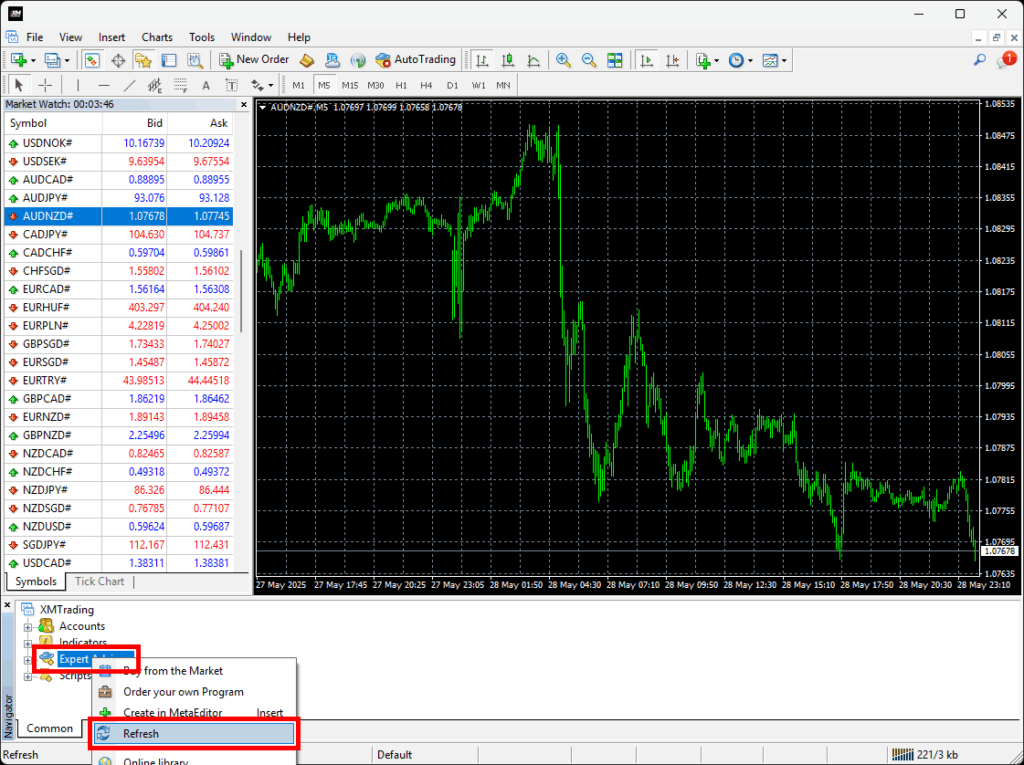Viewport: 1024px width, 765px height.
Task: Close the Navigator panel
Action: coord(8,606)
